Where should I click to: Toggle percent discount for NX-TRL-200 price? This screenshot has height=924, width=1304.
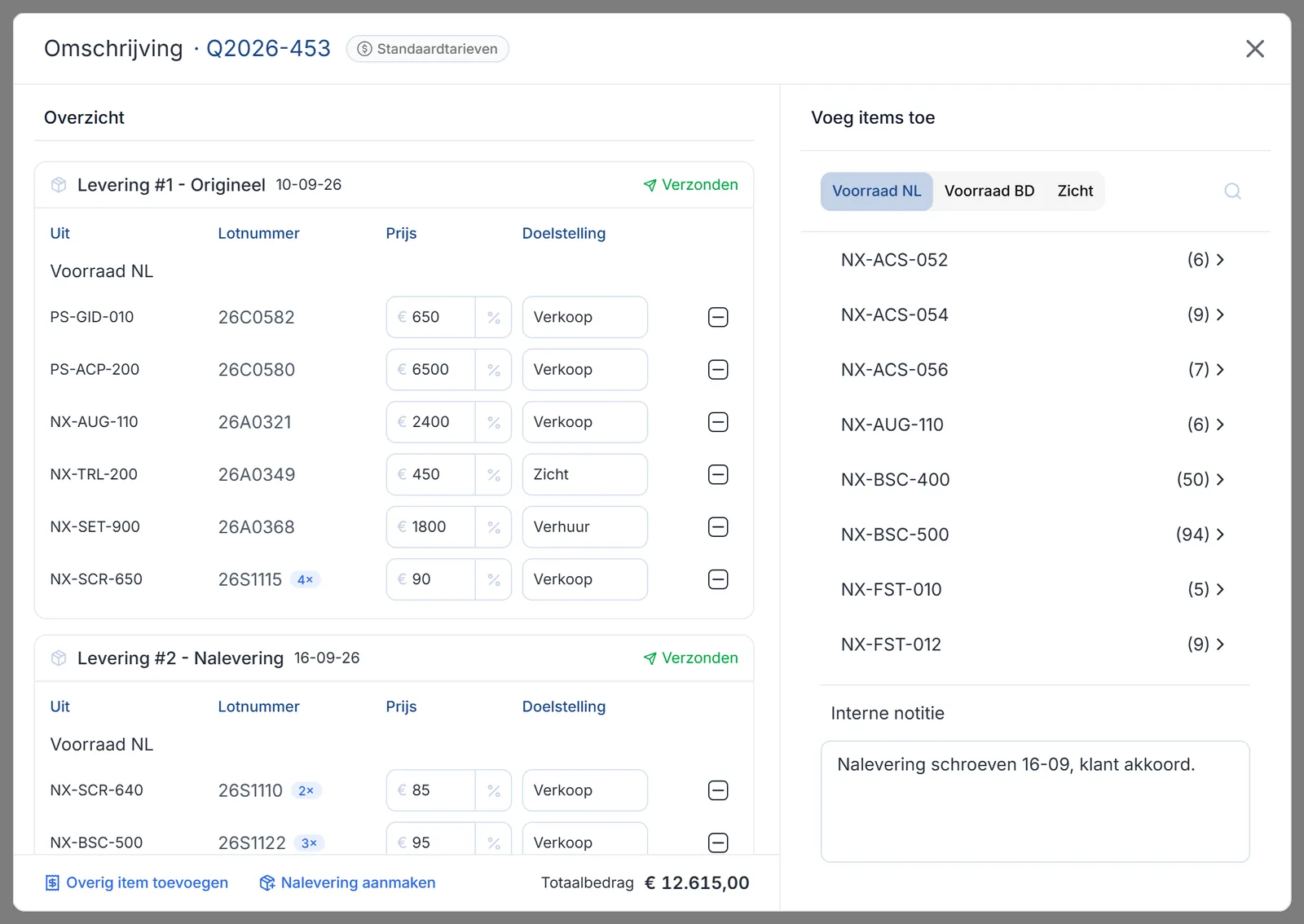(x=493, y=474)
